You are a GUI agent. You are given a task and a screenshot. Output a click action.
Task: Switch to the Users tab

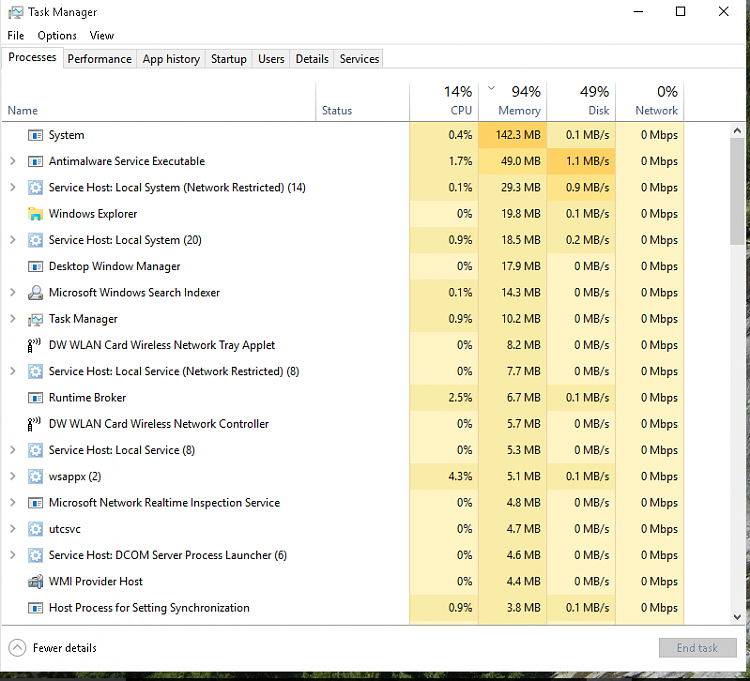click(x=271, y=59)
